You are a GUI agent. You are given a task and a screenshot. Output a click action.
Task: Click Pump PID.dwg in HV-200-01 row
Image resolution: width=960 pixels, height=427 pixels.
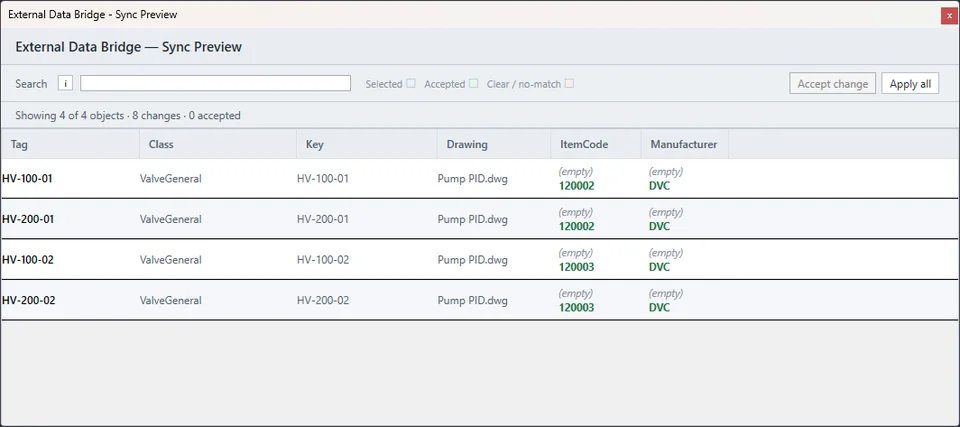click(473, 219)
